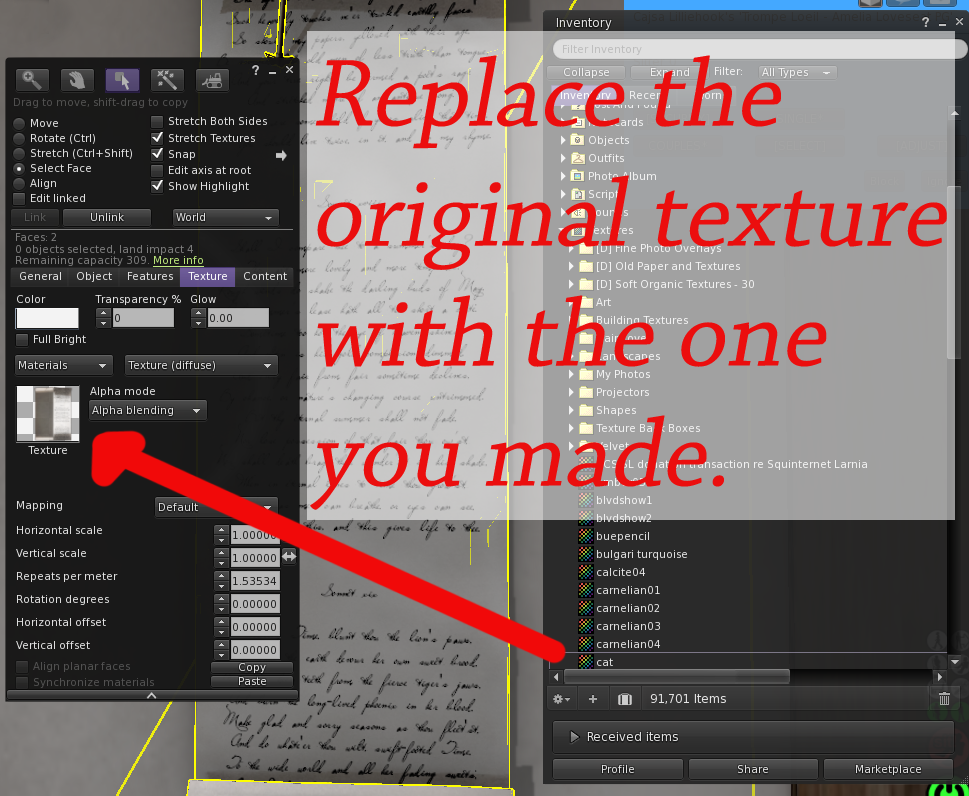Click the white Color swatch
This screenshot has width=969, height=796.
(47, 318)
